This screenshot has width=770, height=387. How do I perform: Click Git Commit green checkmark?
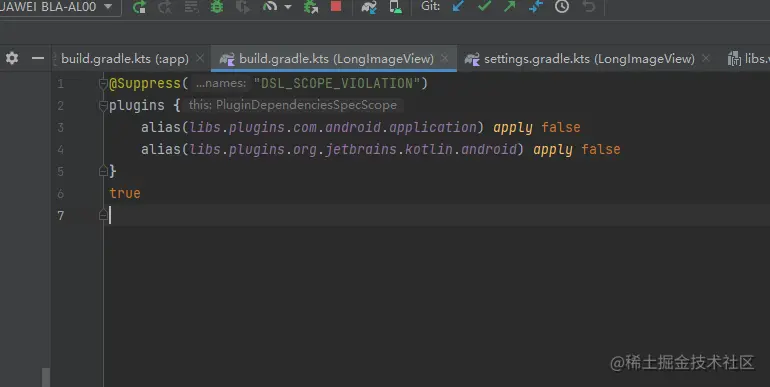(484, 6)
